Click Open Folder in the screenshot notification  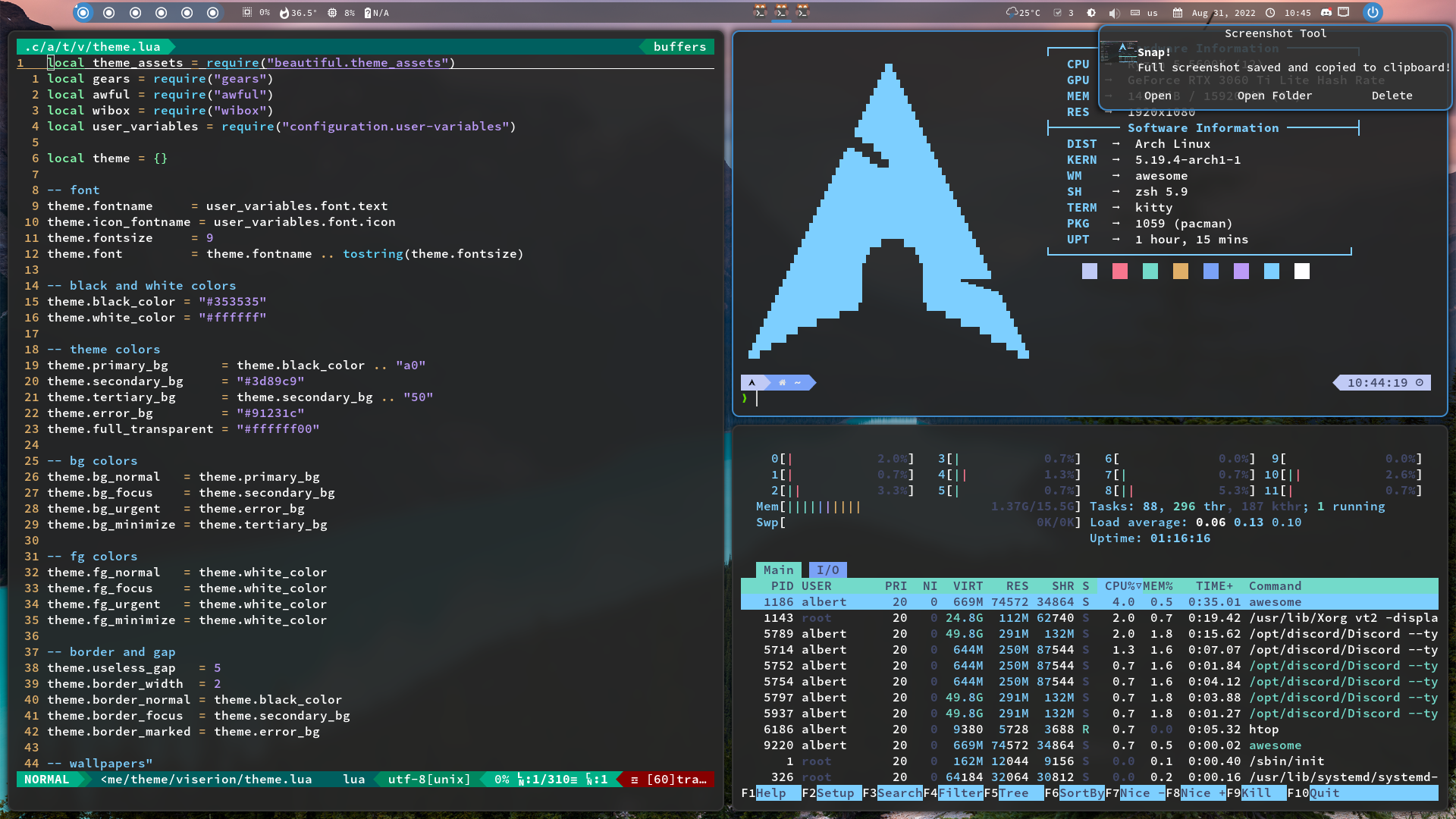click(x=1274, y=96)
